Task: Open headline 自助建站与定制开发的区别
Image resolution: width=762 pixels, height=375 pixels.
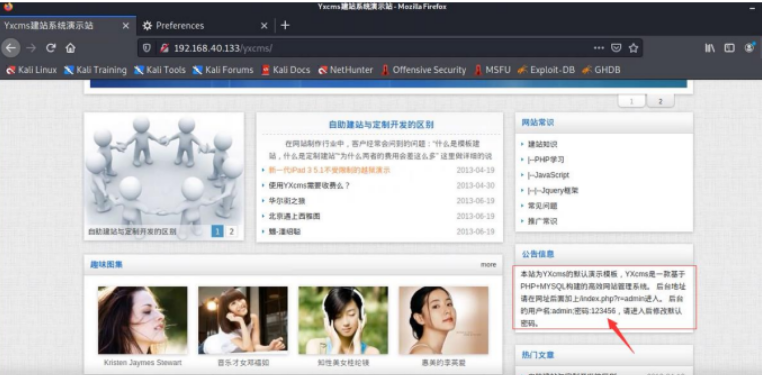Action: (x=381, y=125)
